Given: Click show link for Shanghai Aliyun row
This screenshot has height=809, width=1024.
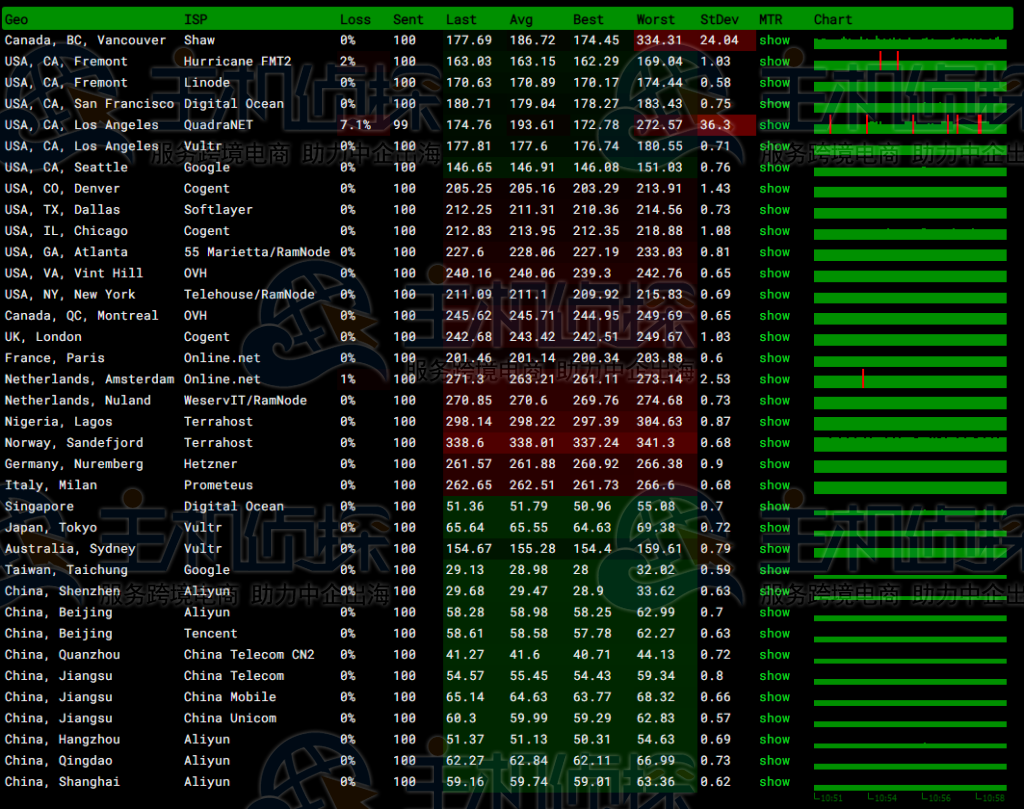Looking at the screenshot, I should [774, 782].
